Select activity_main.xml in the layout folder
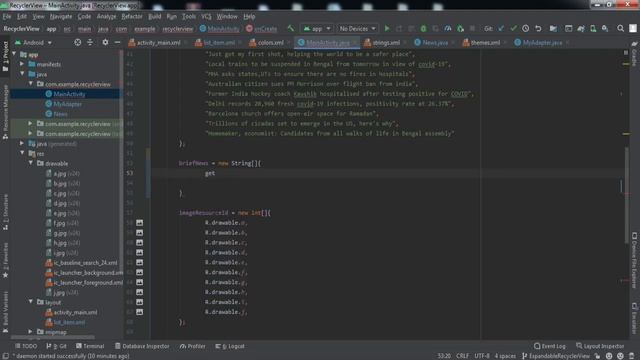 tap(71, 312)
